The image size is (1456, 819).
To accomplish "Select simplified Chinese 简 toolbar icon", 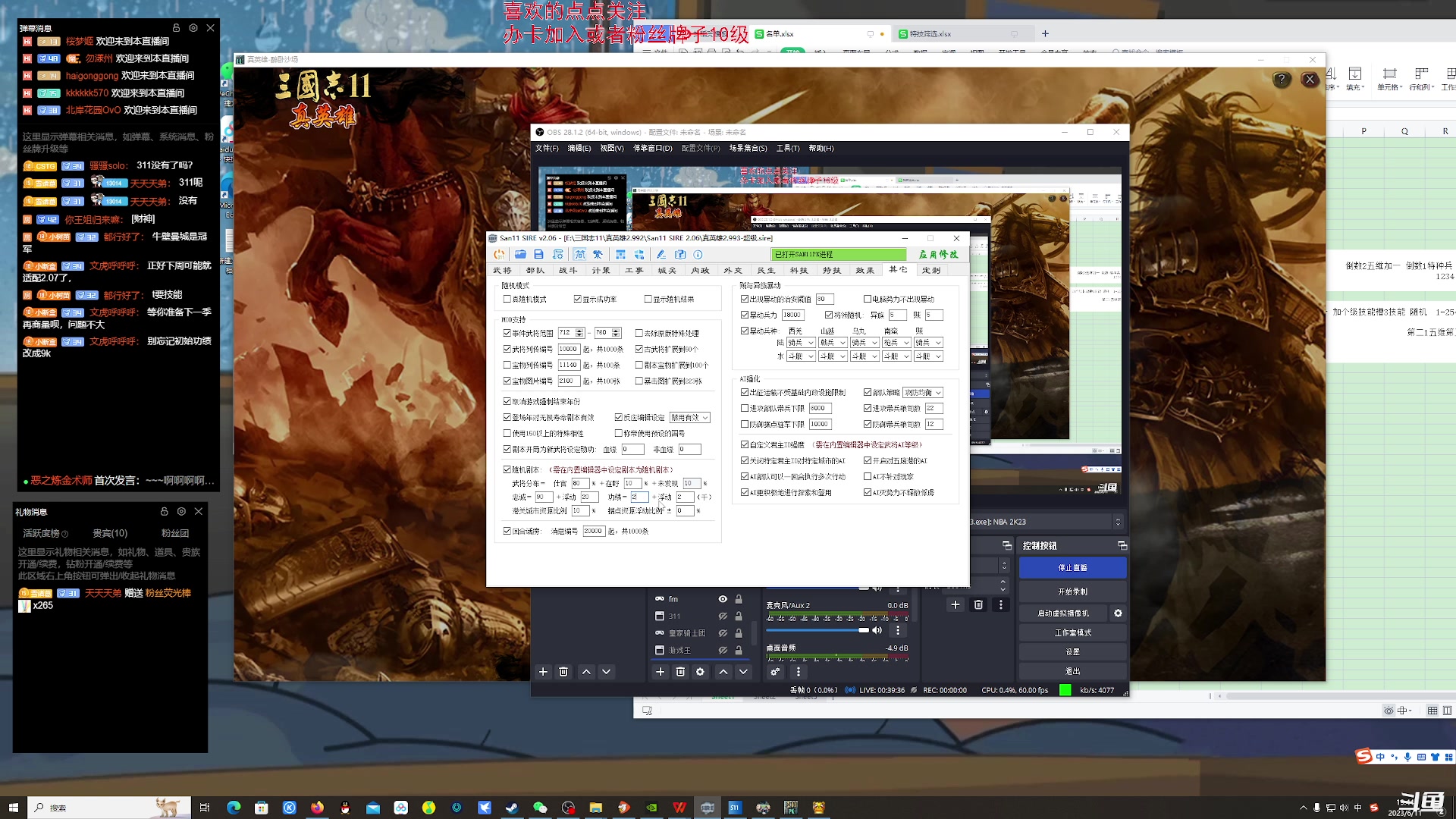I will click(580, 255).
